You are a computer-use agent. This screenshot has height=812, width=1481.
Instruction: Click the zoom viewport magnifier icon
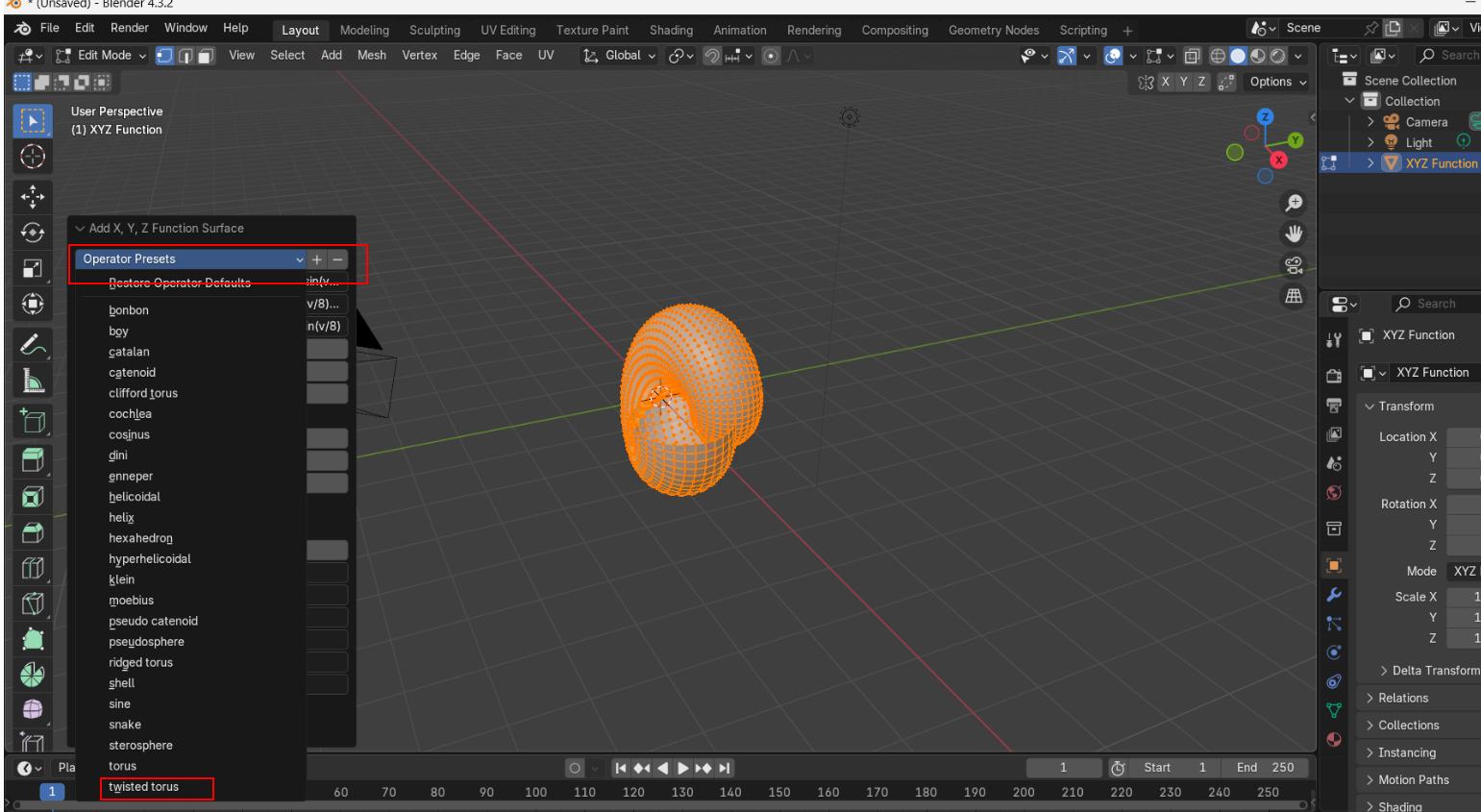coord(1295,203)
